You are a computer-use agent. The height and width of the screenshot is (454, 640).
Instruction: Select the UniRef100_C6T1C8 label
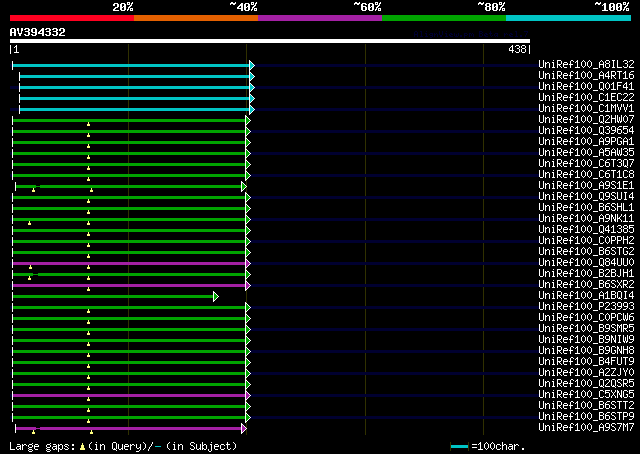[586, 174]
